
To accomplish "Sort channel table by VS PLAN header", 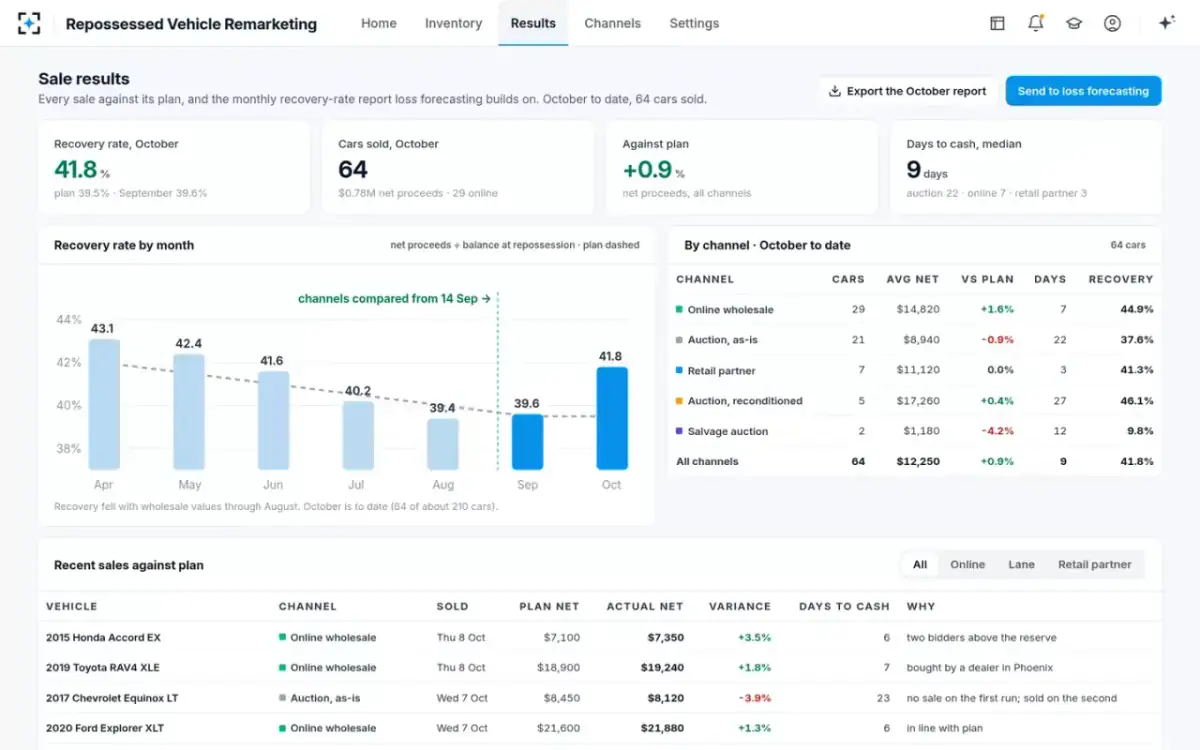I will [x=987, y=280].
